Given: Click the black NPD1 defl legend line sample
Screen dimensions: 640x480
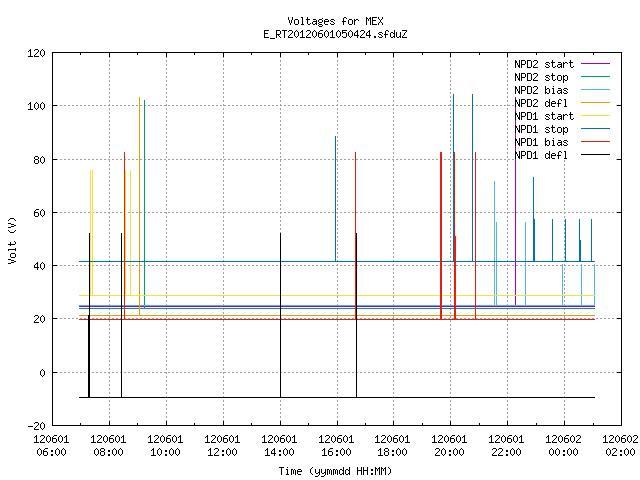Looking at the screenshot, I should (x=595, y=155).
